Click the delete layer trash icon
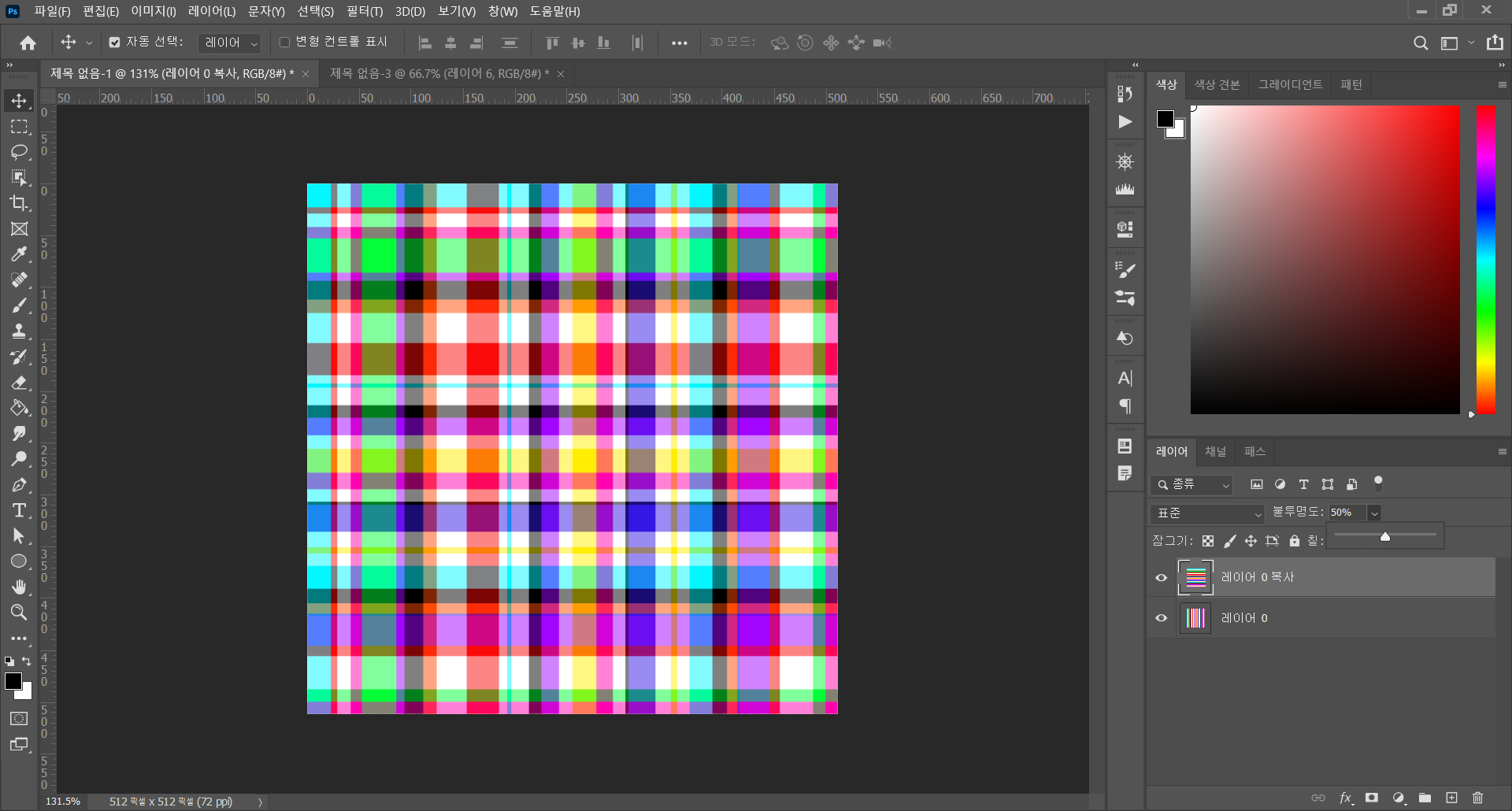The width and height of the screenshot is (1512, 811). (x=1477, y=798)
